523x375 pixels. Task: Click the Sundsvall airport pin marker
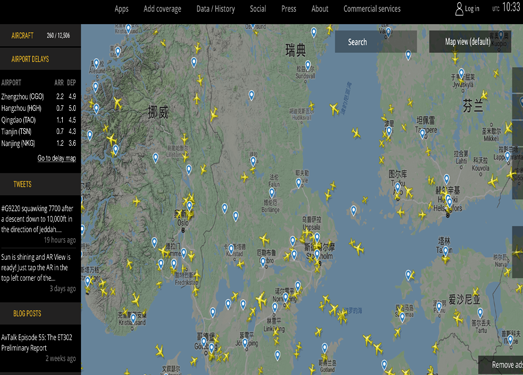[x=308, y=65]
